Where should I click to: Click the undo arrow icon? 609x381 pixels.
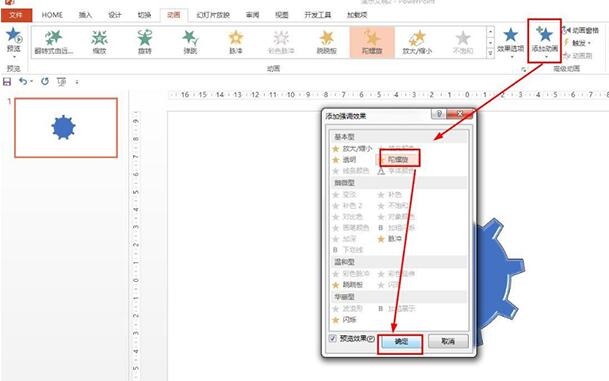tap(23, 82)
